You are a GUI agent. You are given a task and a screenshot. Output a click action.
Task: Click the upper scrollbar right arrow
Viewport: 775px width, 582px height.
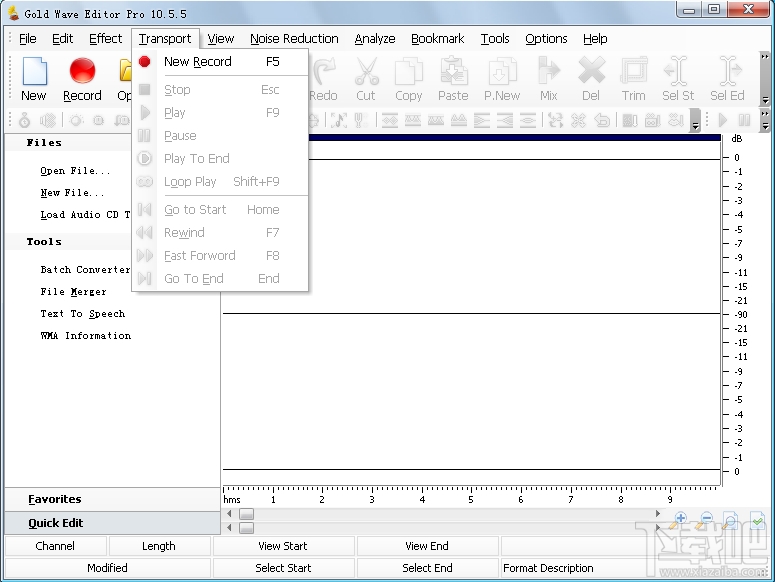point(657,514)
